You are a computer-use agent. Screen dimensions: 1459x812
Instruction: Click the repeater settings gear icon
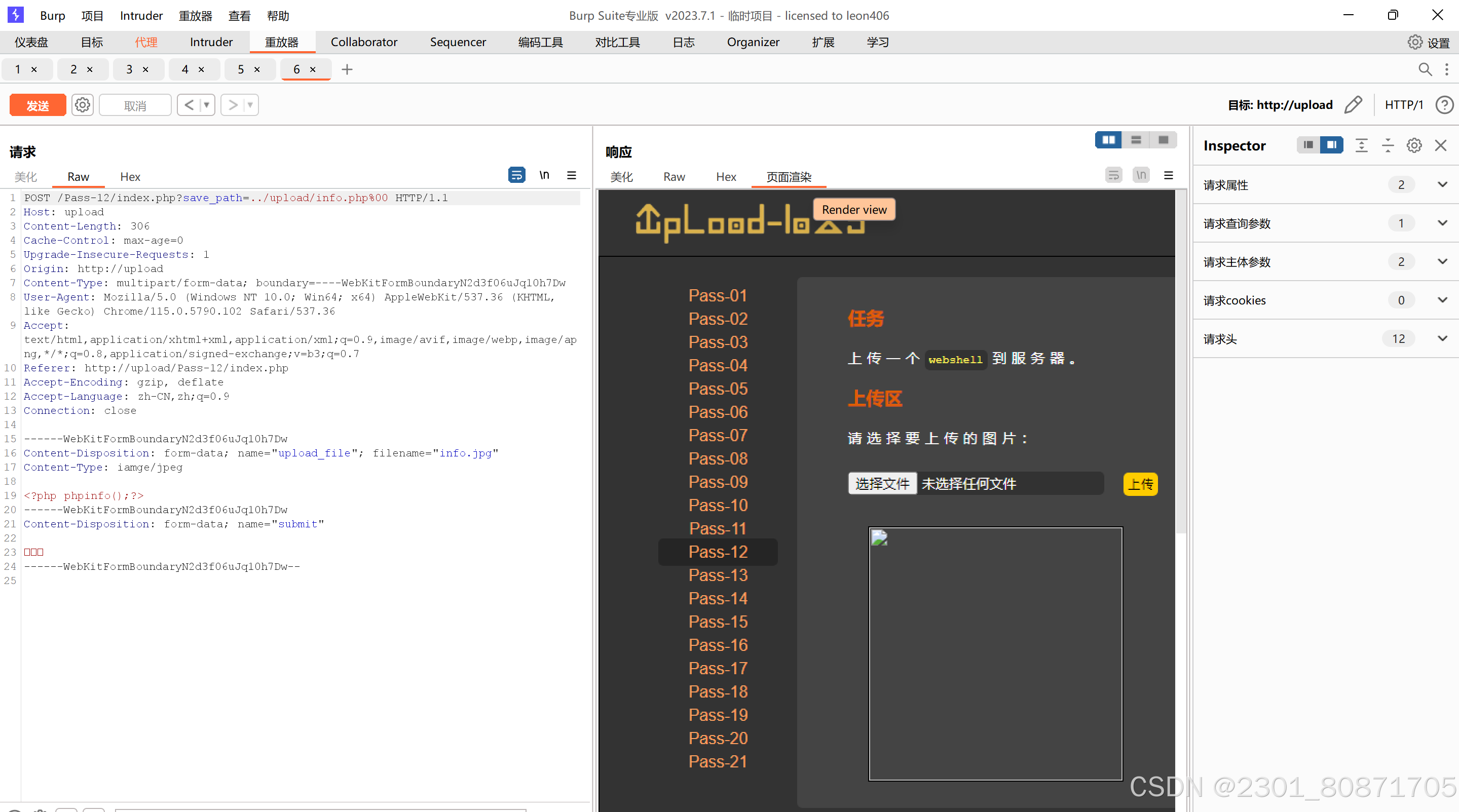pos(83,105)
